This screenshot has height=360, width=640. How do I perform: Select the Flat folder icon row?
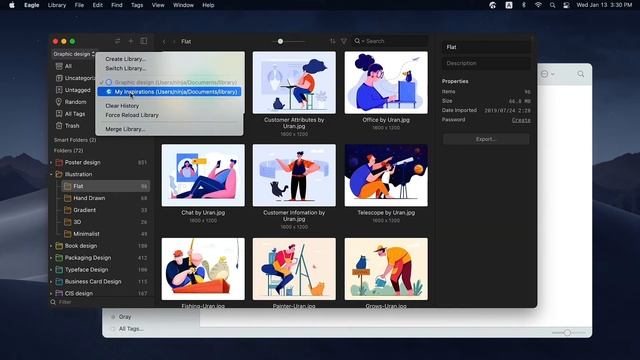[x=105, y=186]
